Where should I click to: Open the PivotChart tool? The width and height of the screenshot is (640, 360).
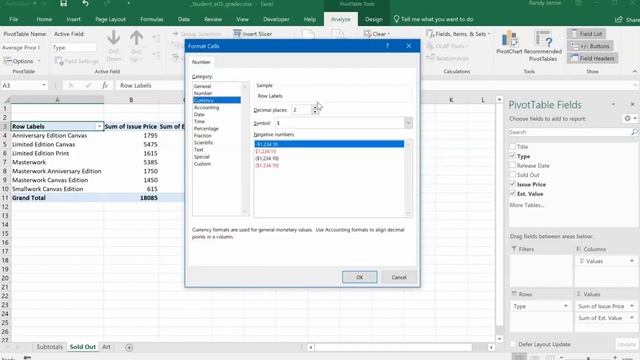click(509, 42)
